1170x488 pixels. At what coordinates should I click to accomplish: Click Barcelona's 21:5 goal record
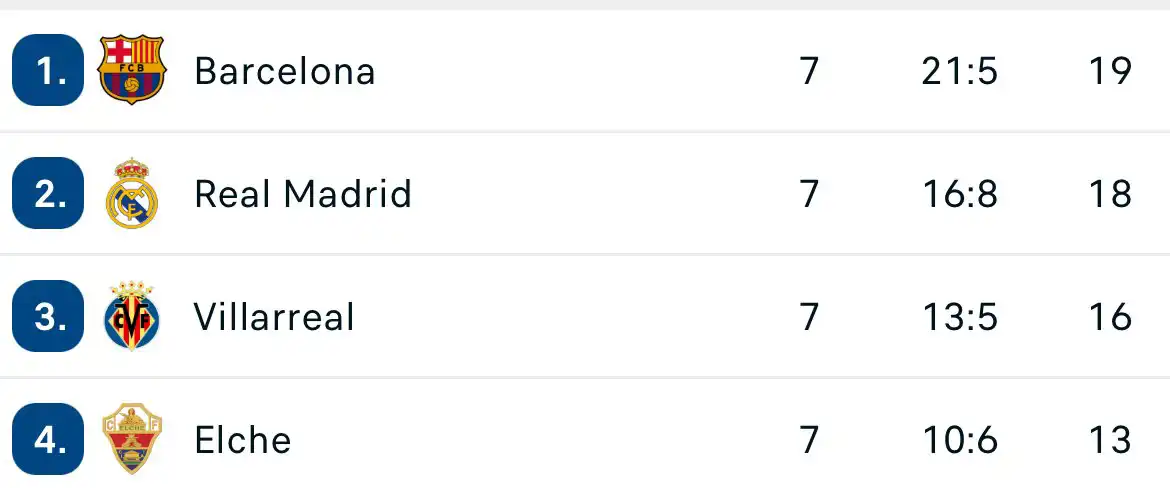[960, 72]
